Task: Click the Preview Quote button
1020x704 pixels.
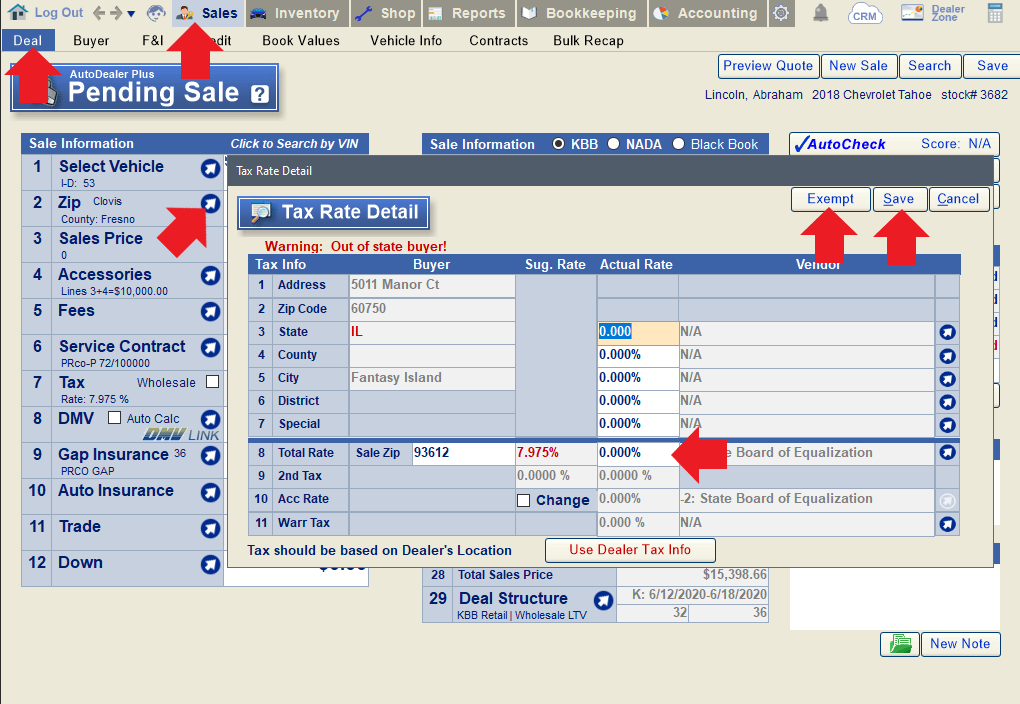Action: [768, 66]
